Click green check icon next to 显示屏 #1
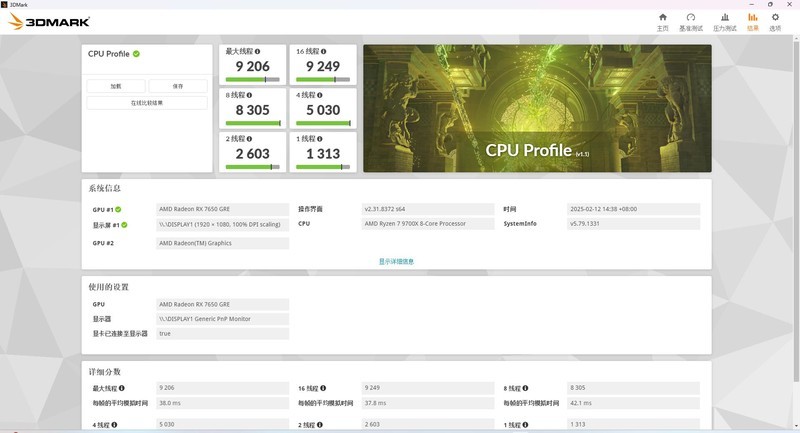 [x=124, y=225]
